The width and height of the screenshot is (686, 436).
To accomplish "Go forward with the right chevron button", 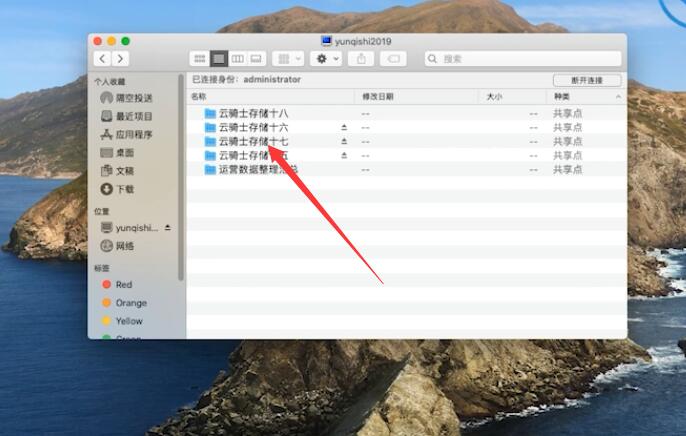I will (x=120, y=59).
